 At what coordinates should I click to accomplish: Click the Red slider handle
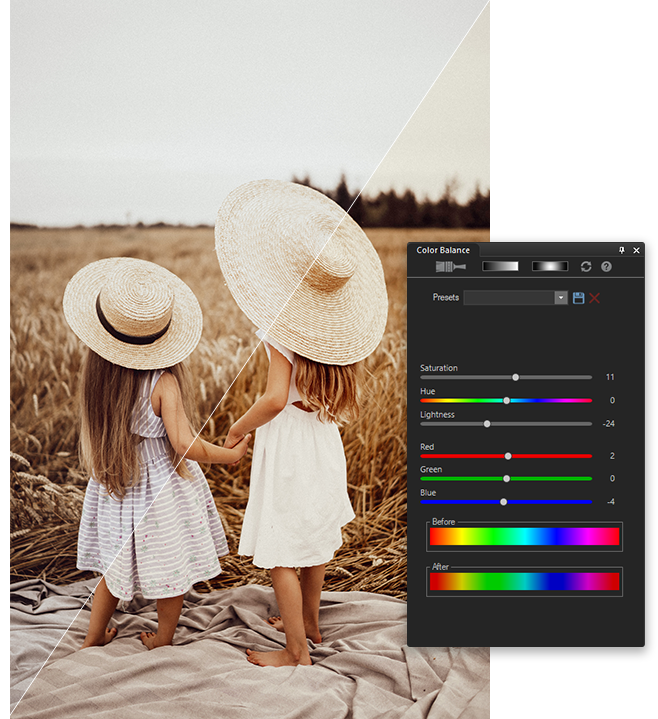(508, 456)
